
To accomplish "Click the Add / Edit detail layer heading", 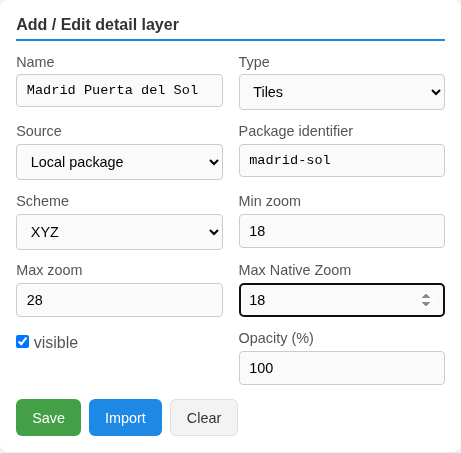I will [x=98, y=24].
